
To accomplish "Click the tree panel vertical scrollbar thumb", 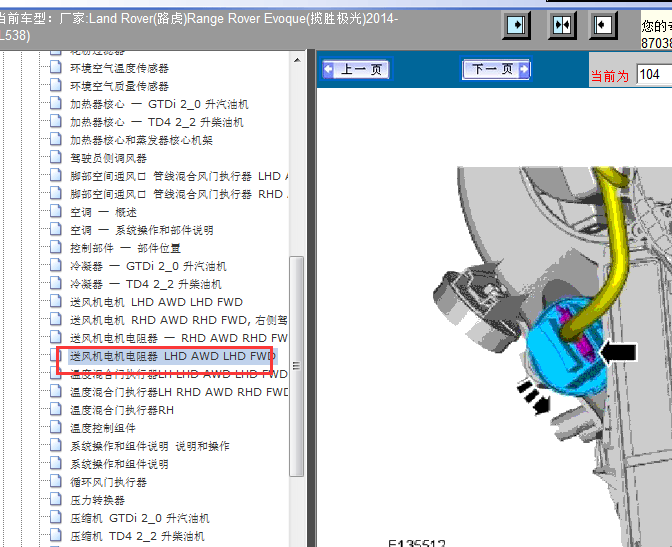I will pyautogui.click(x=296, y=366).
